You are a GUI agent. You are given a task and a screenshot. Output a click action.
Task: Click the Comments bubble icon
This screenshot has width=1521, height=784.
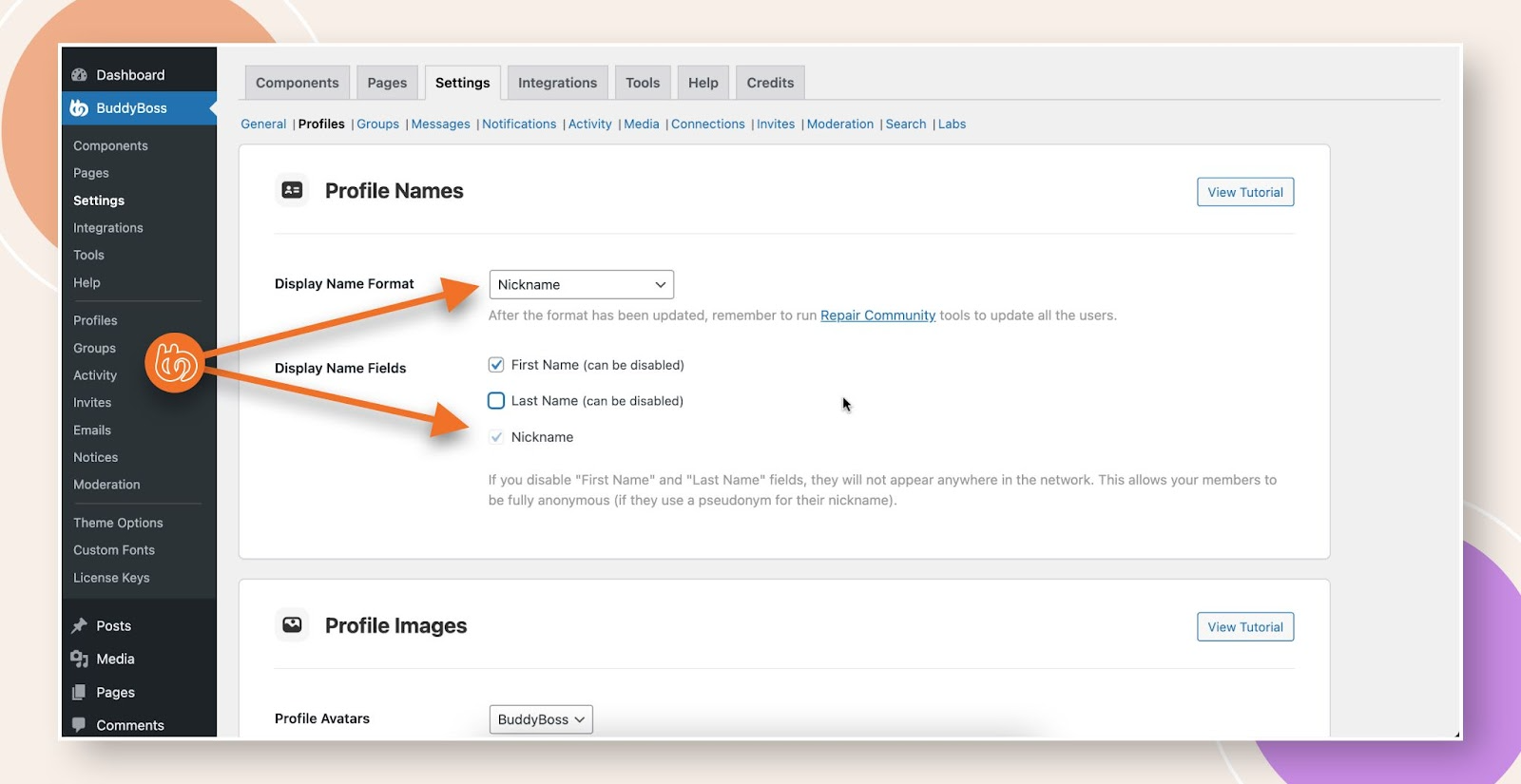(79, 725)
